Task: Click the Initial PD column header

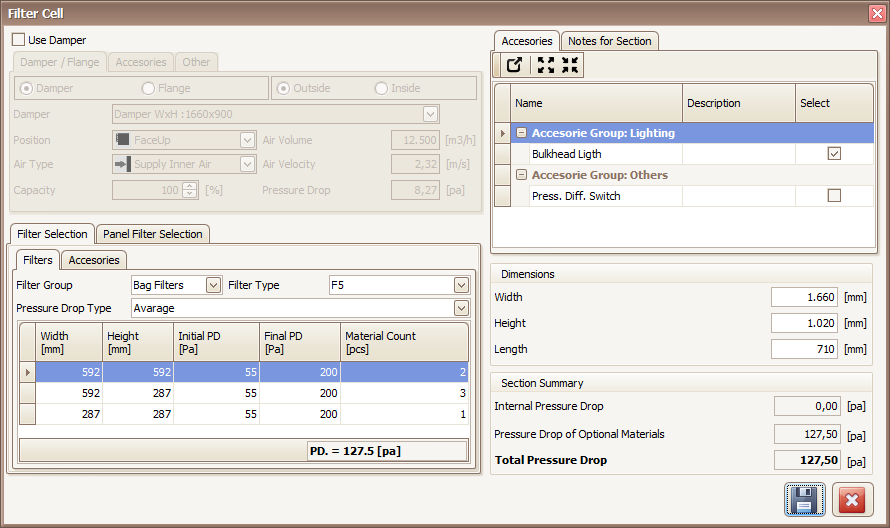Action: click(216, 342)
